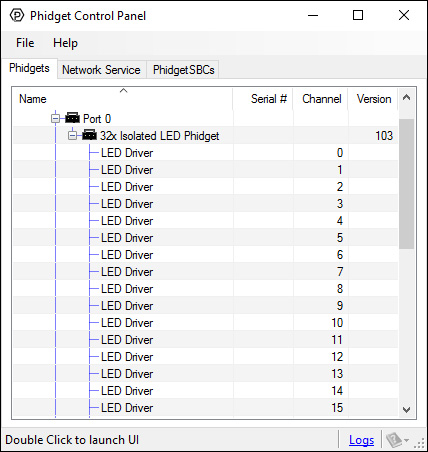Select LED Driver channel 14 row
Viewport: 428px width, 452px height.
coord(206,391)
